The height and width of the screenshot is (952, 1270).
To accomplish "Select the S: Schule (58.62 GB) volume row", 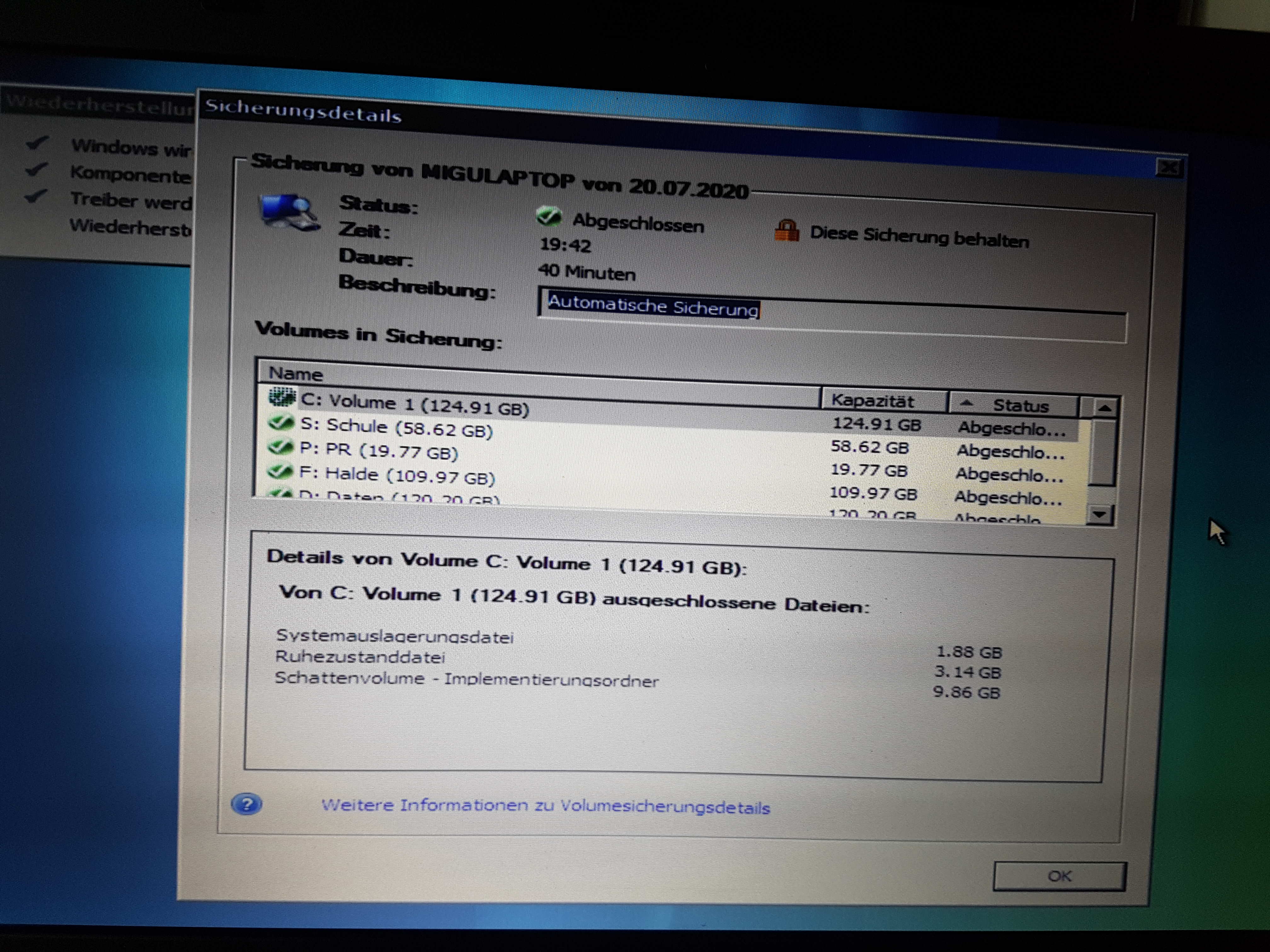I will (x=396, y=428).
